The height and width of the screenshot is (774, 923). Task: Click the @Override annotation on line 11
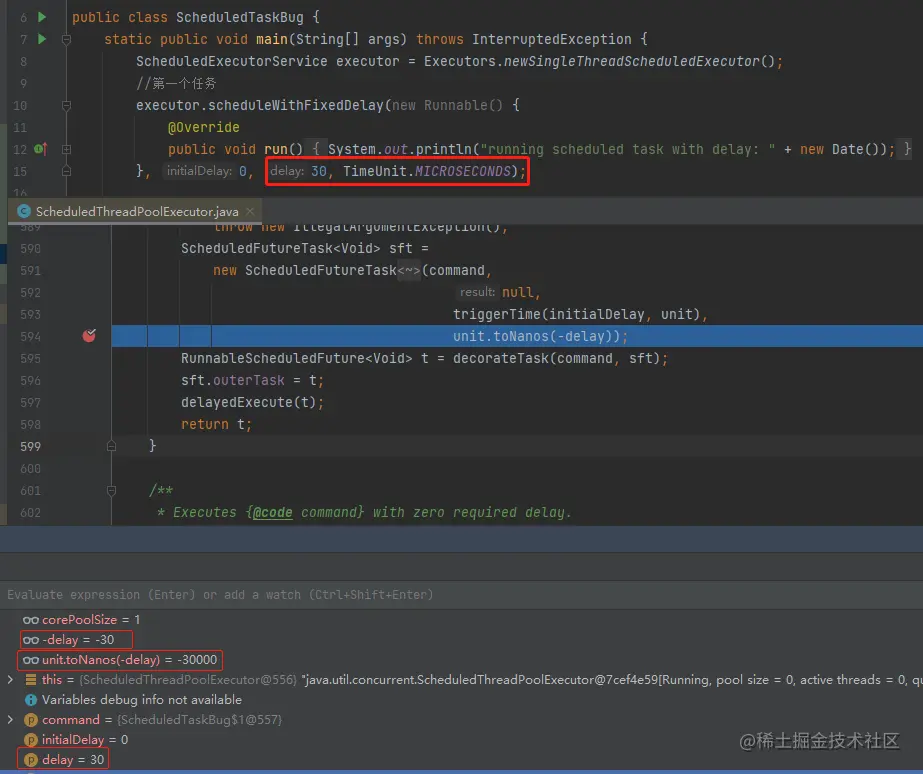pyautogui.click(x=204, y=127)
